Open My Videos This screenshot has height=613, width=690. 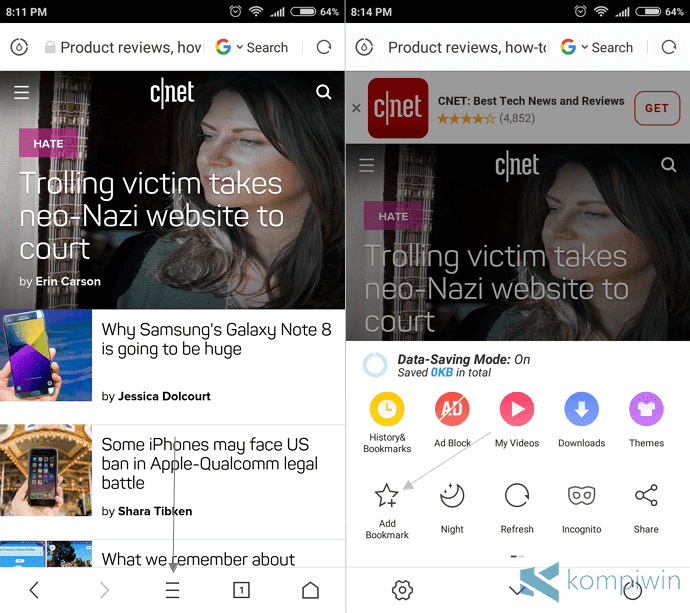coord(517,419)
